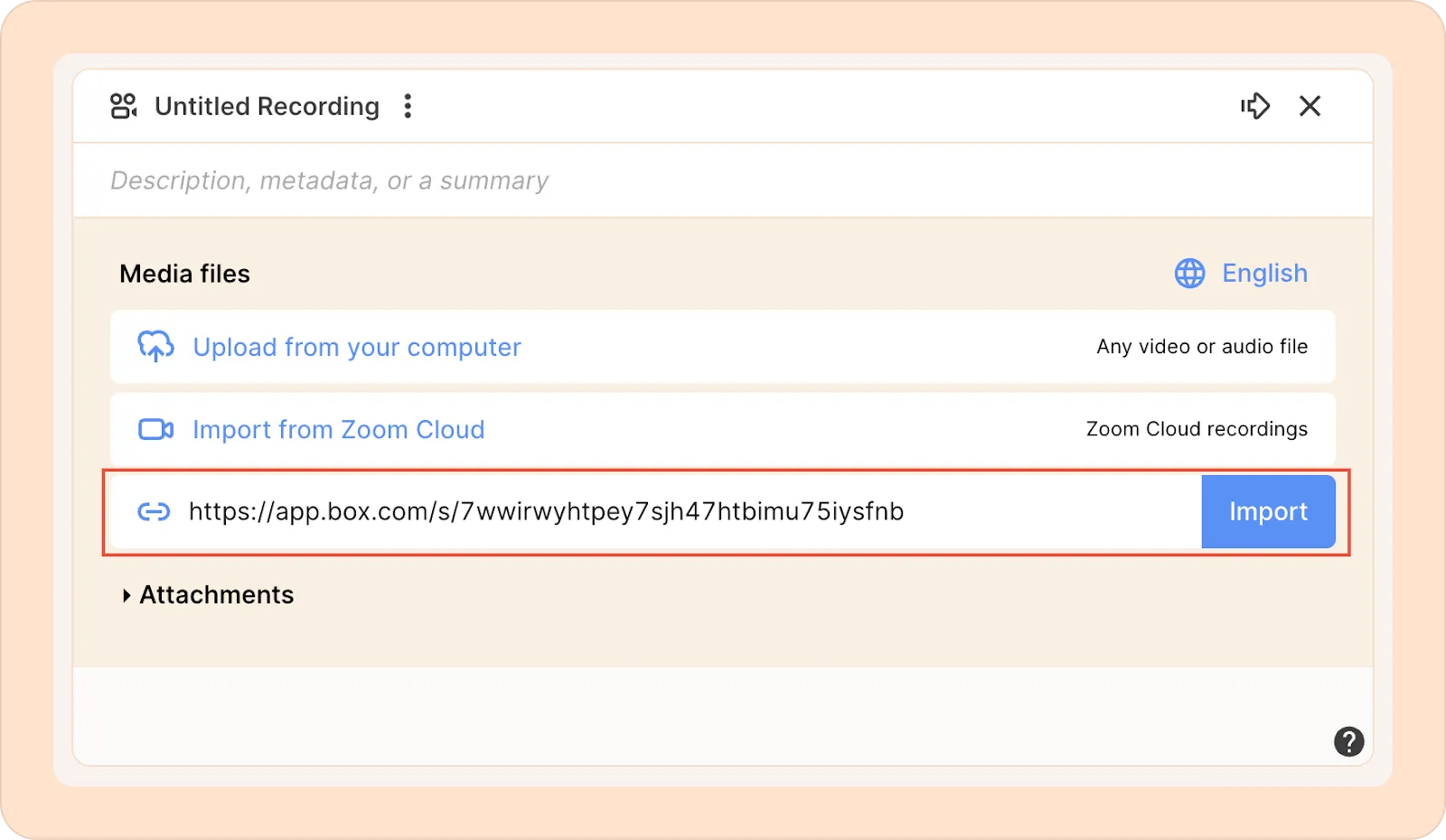
Task: Click the recording type icon beside the title
Action: tap(123, 107)
